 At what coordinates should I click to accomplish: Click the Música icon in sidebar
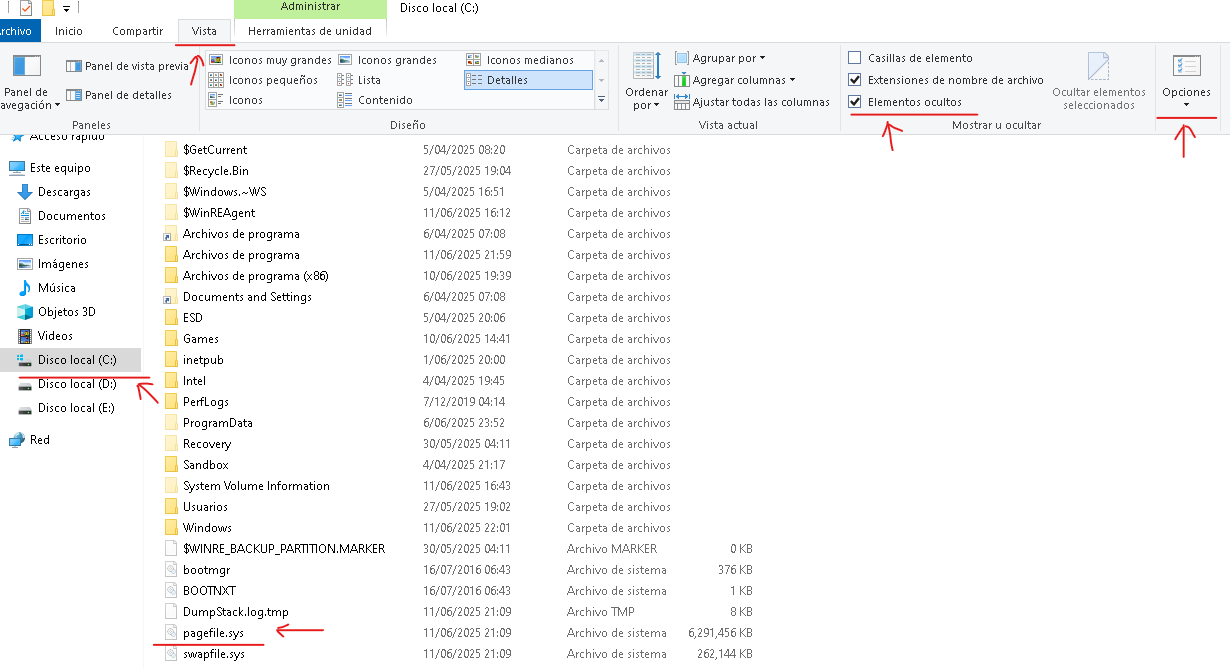coord(26,288)
